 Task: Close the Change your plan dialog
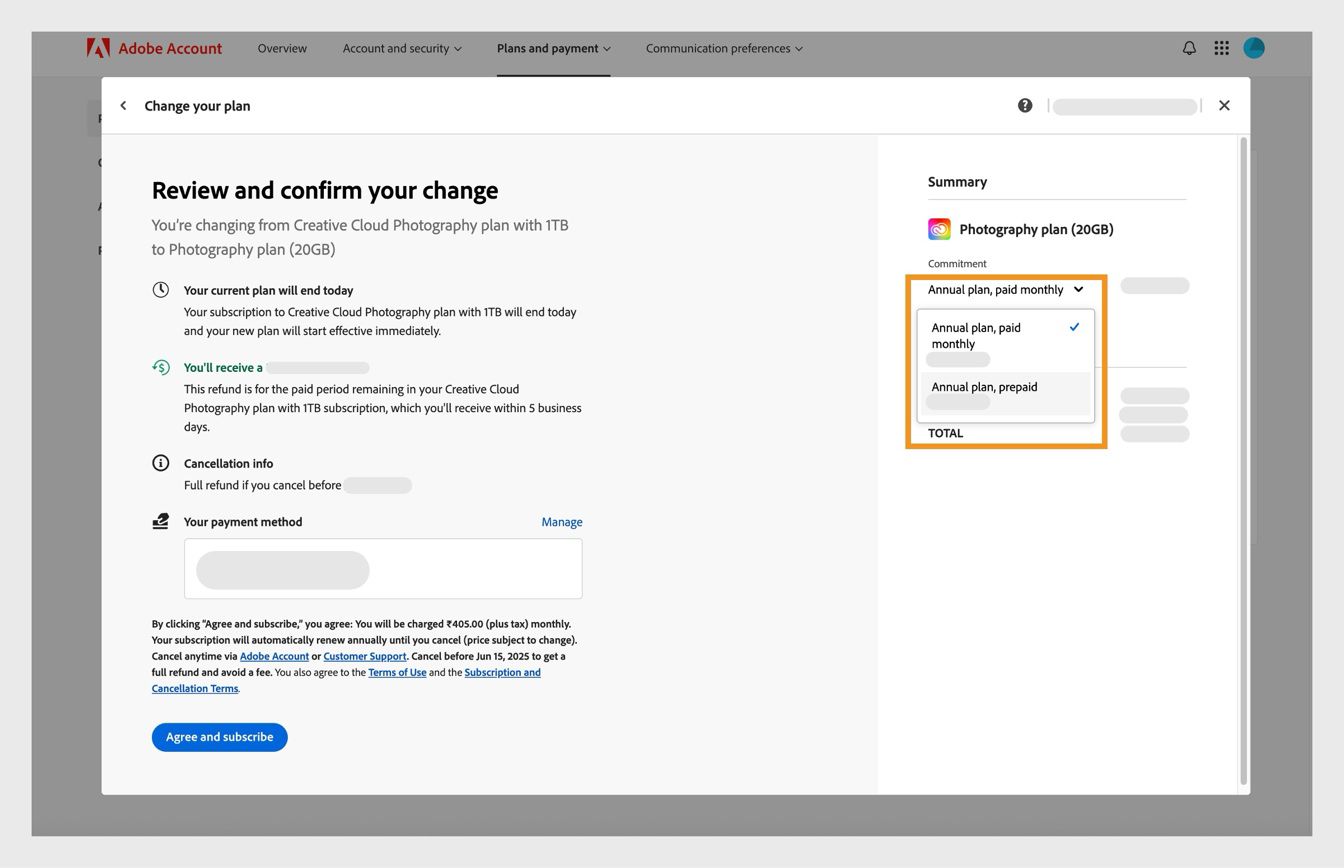1224,105
